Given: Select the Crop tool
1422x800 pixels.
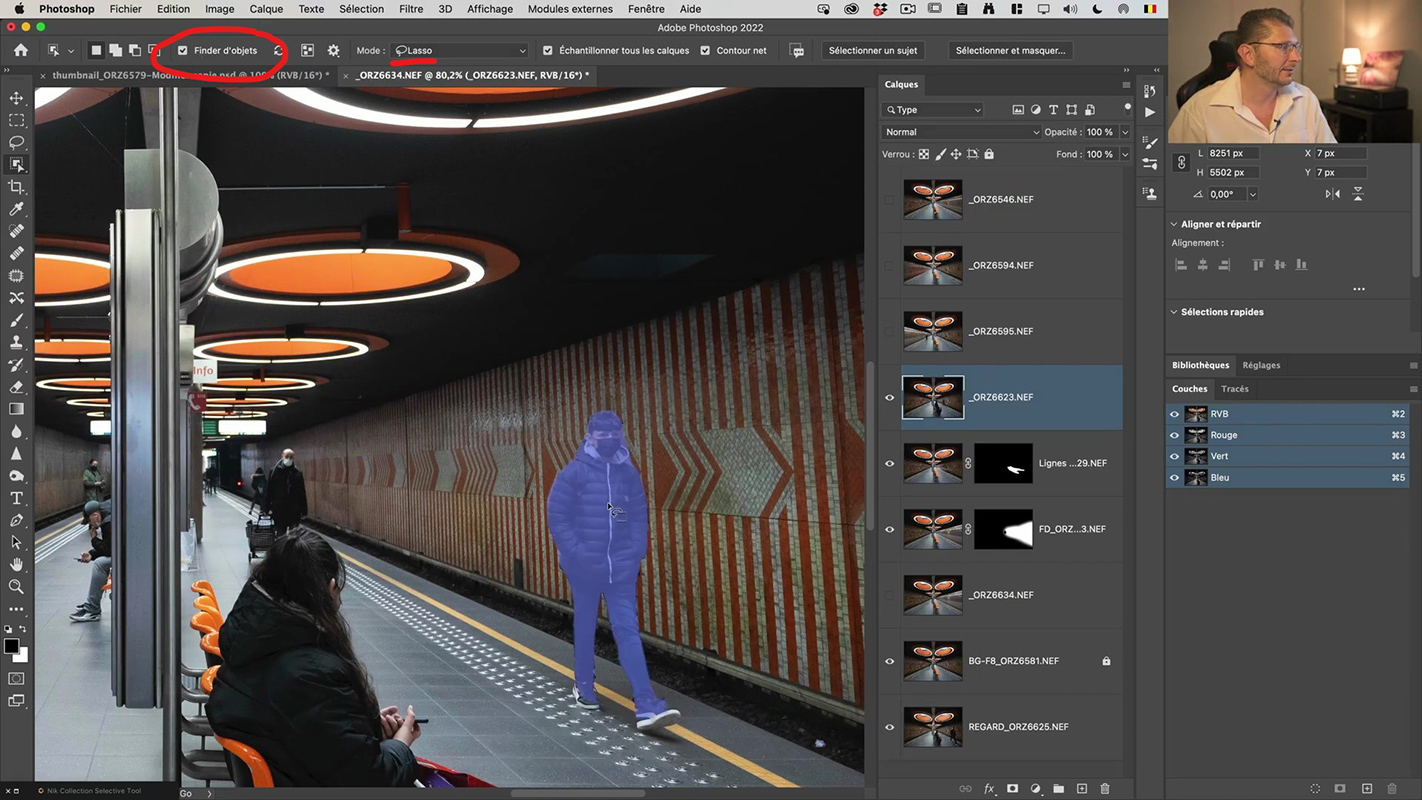Looking at the screenshot, I should pos(16,187).
